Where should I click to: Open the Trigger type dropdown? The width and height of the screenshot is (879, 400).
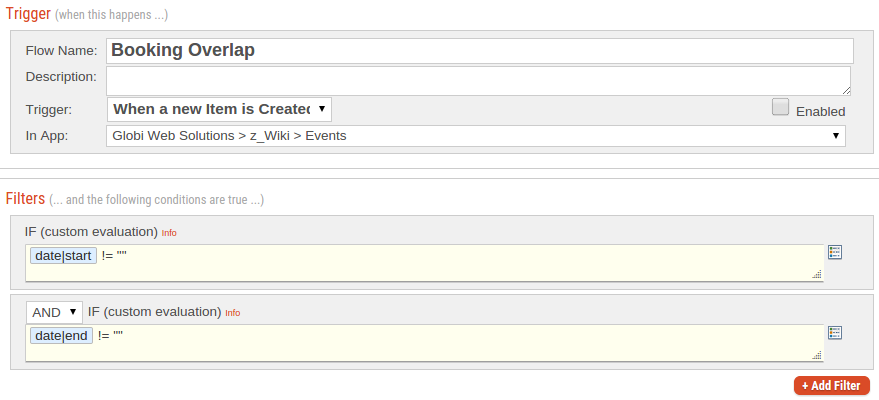tap(219, 109)
